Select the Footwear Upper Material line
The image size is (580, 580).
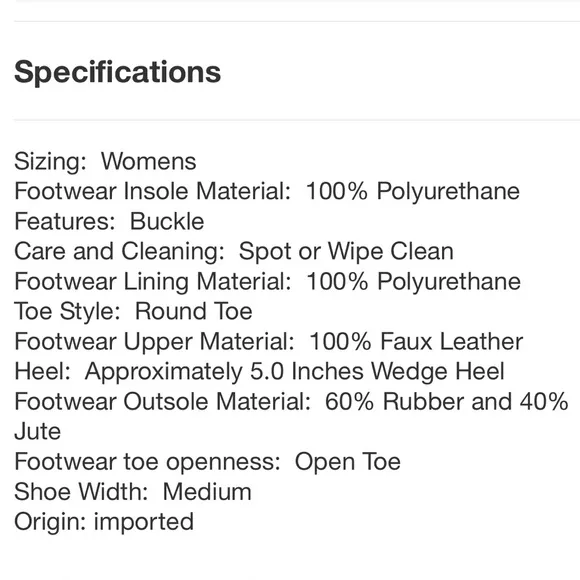point(269,341)
